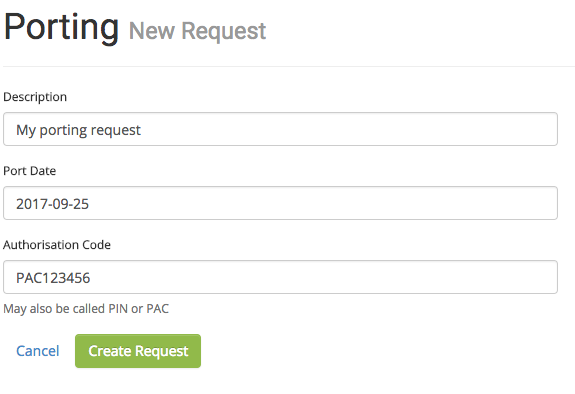Focus the Authorisation Code input field
Image resolution: width=575 pixels, height=394 pixels.
[281, 277]
